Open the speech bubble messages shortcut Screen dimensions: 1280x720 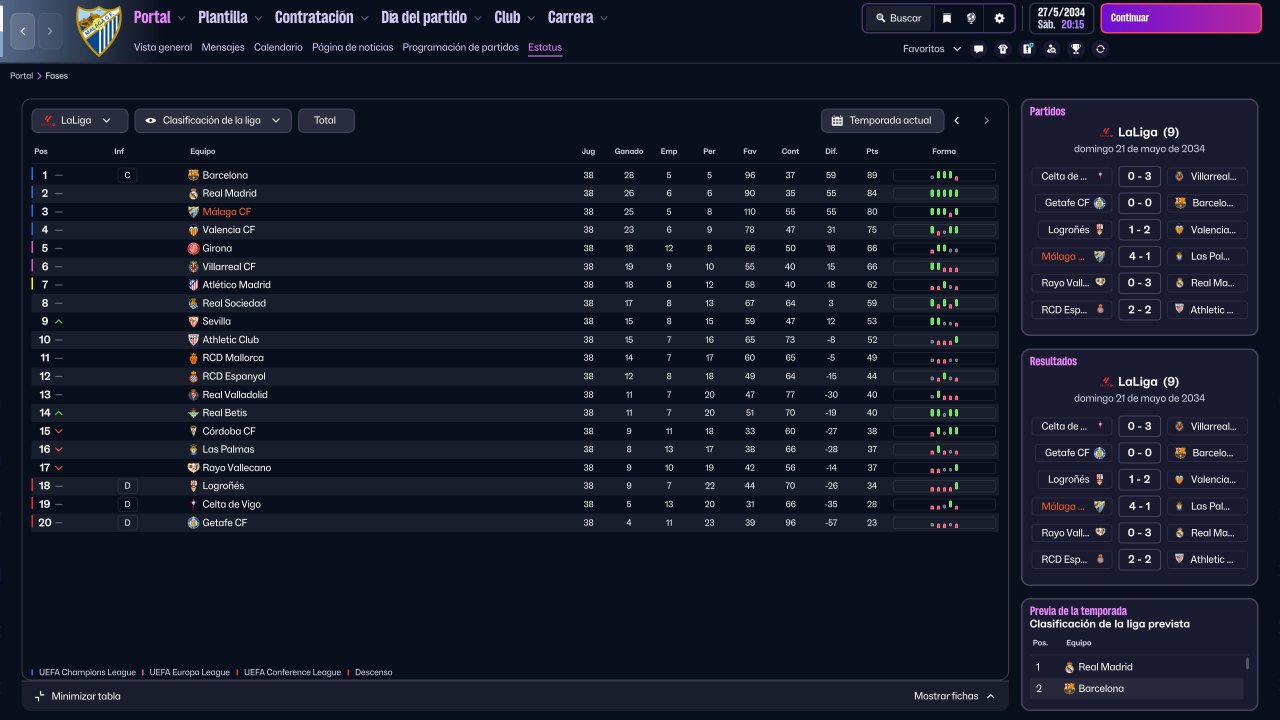978,49
